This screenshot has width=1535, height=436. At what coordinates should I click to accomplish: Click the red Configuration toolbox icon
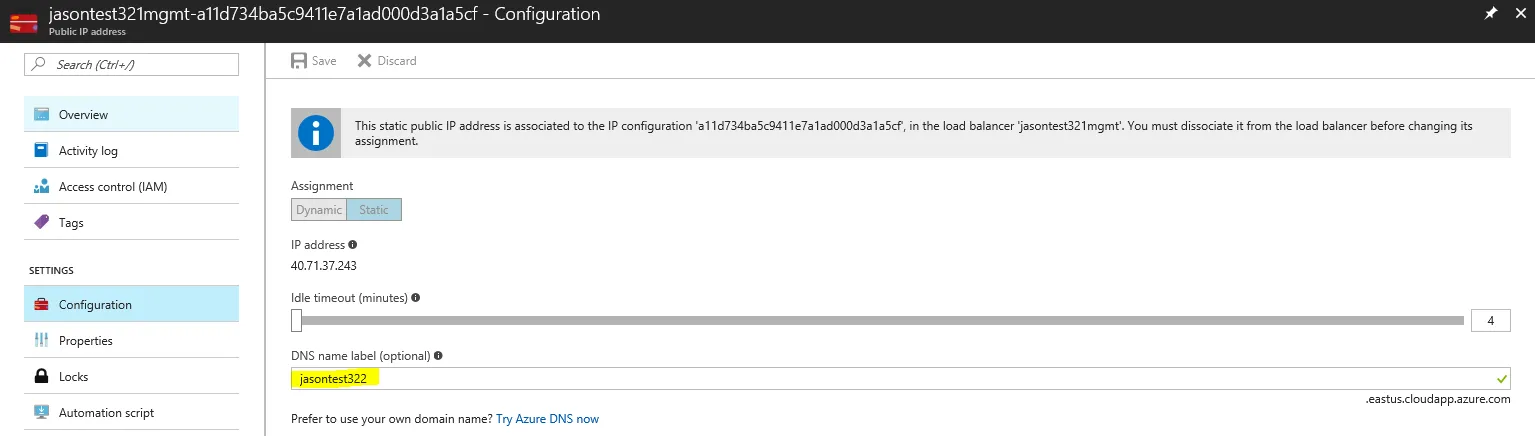point(41,304)
